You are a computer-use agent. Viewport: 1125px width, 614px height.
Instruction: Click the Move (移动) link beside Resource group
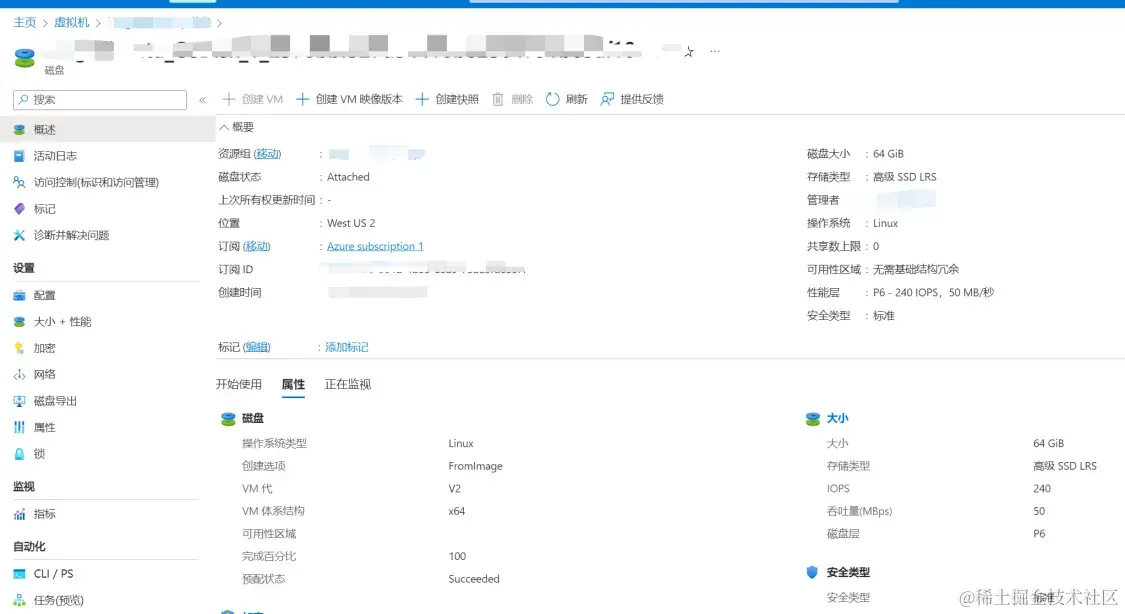pyautogui.click(x=268, y=154)
